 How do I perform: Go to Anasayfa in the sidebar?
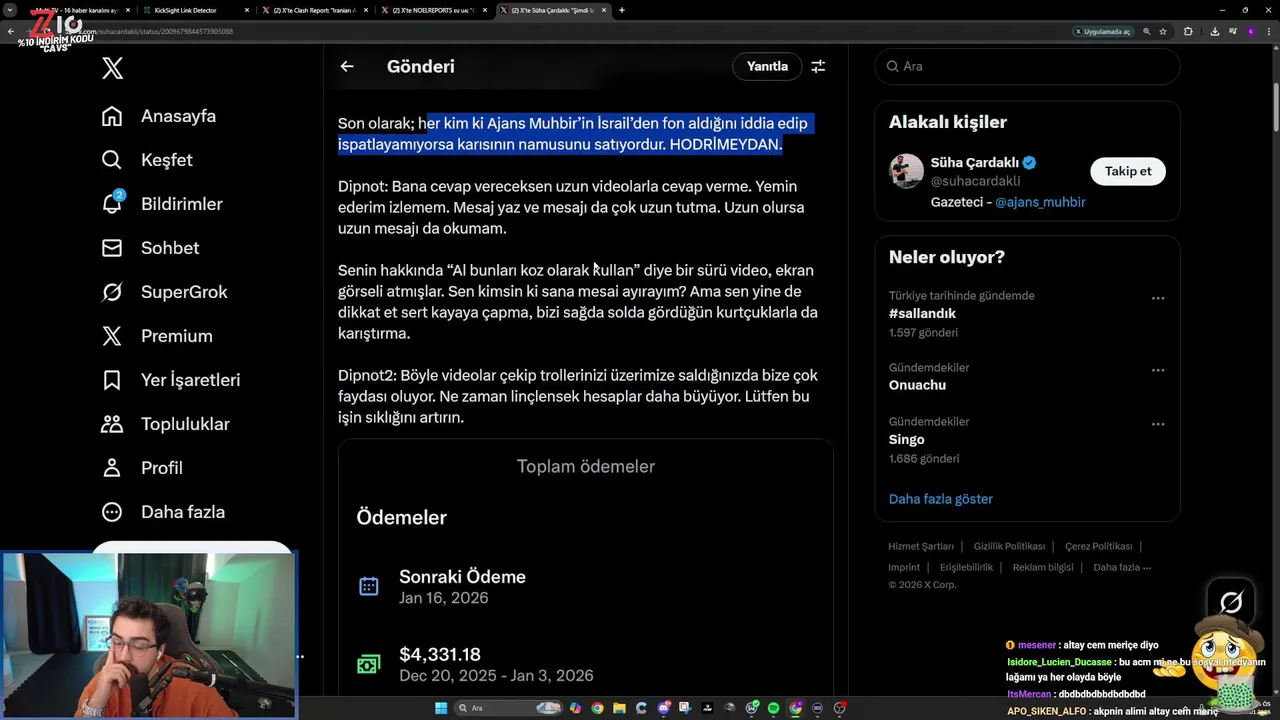pyautogui.click(x=160, y=116)
